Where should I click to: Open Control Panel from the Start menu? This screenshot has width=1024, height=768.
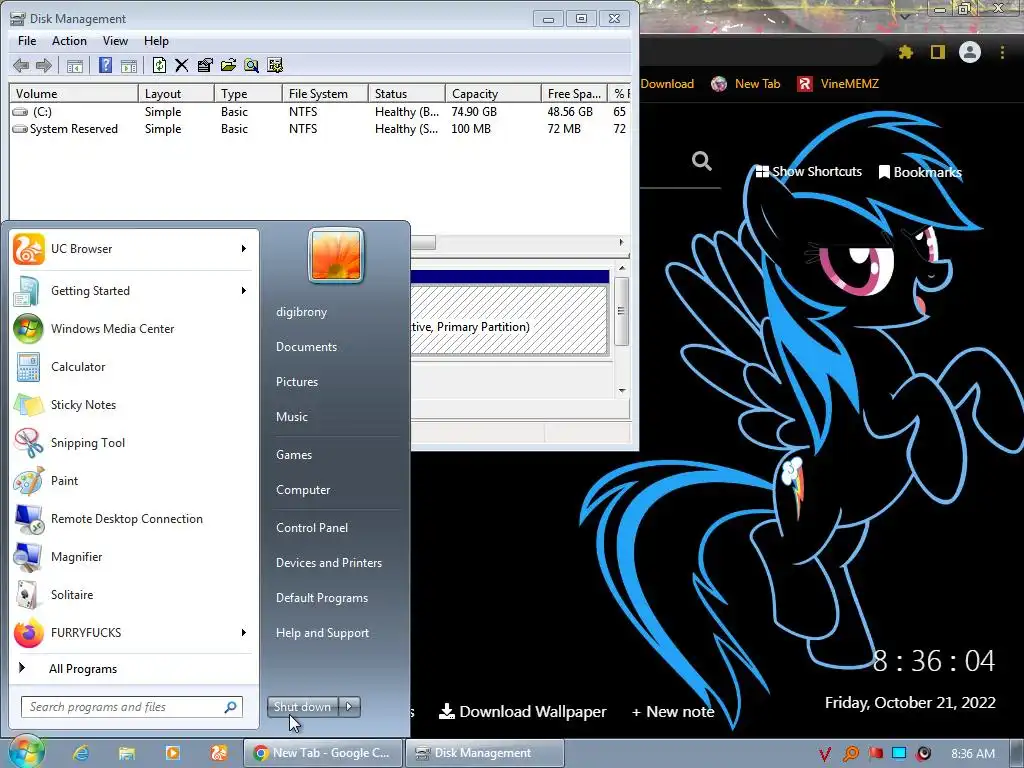pyautogui.click(x=312, y=528)
